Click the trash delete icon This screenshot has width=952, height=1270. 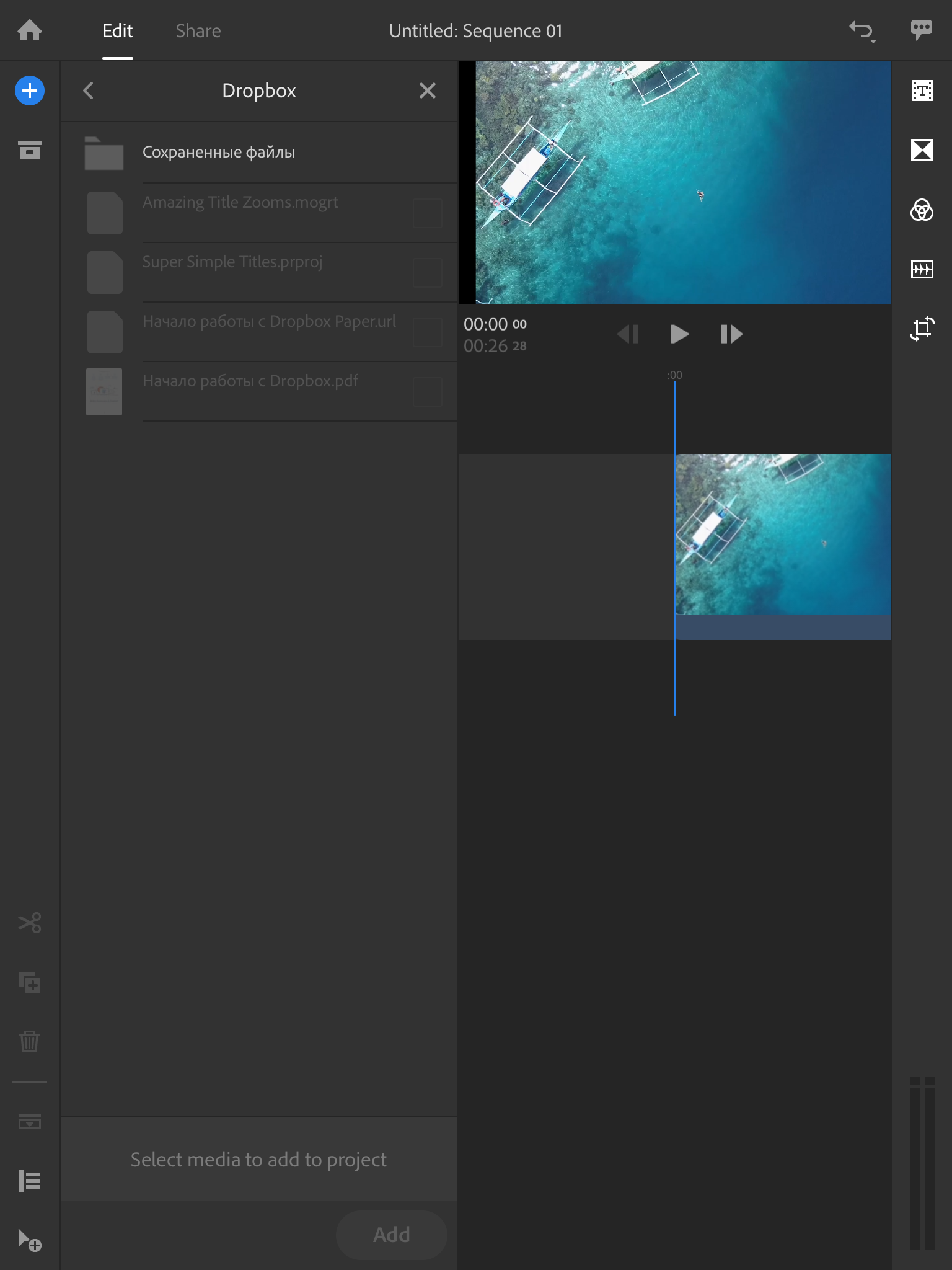[30, 1042]
